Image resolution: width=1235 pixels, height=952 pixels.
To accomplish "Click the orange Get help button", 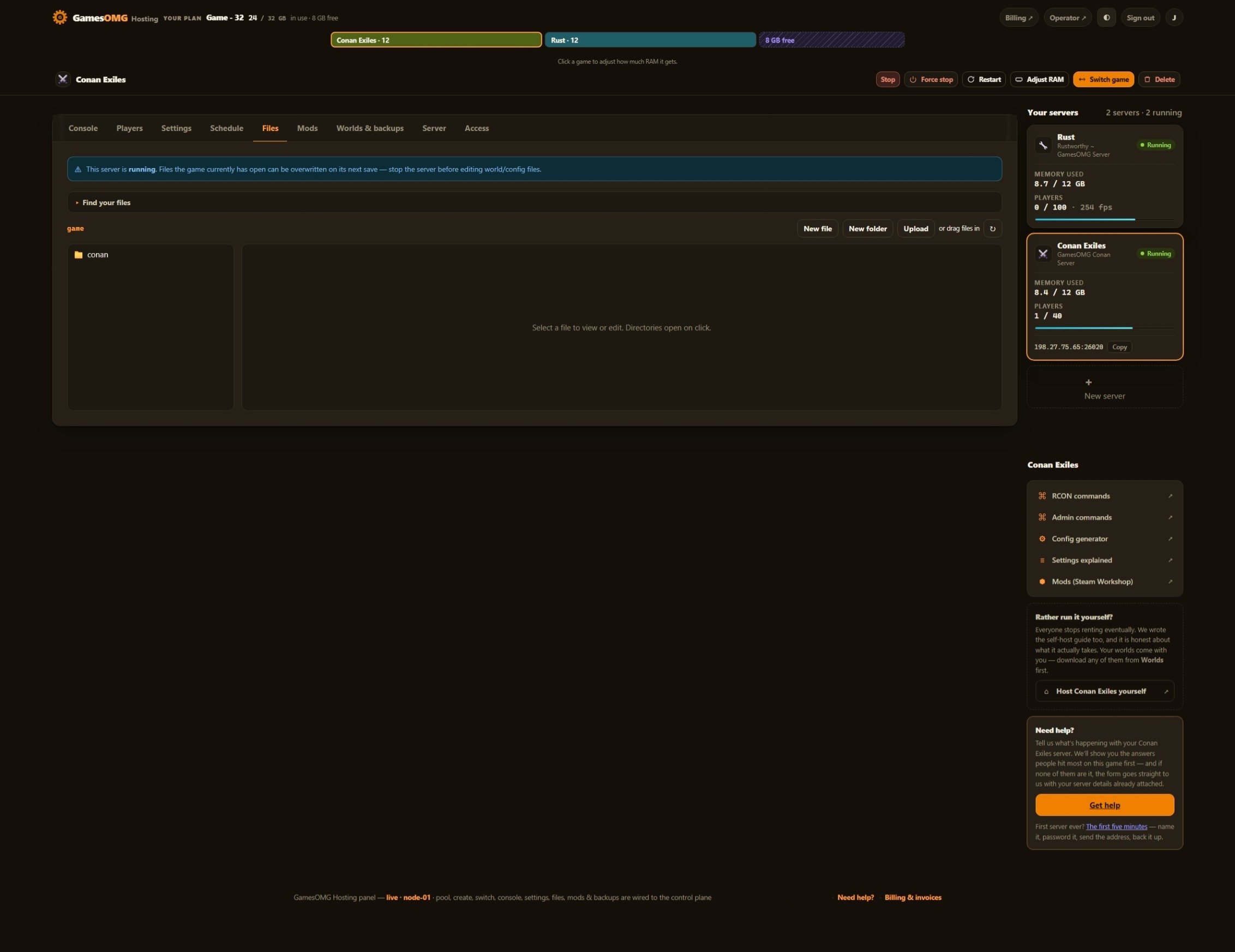I will pos(1105,805).
